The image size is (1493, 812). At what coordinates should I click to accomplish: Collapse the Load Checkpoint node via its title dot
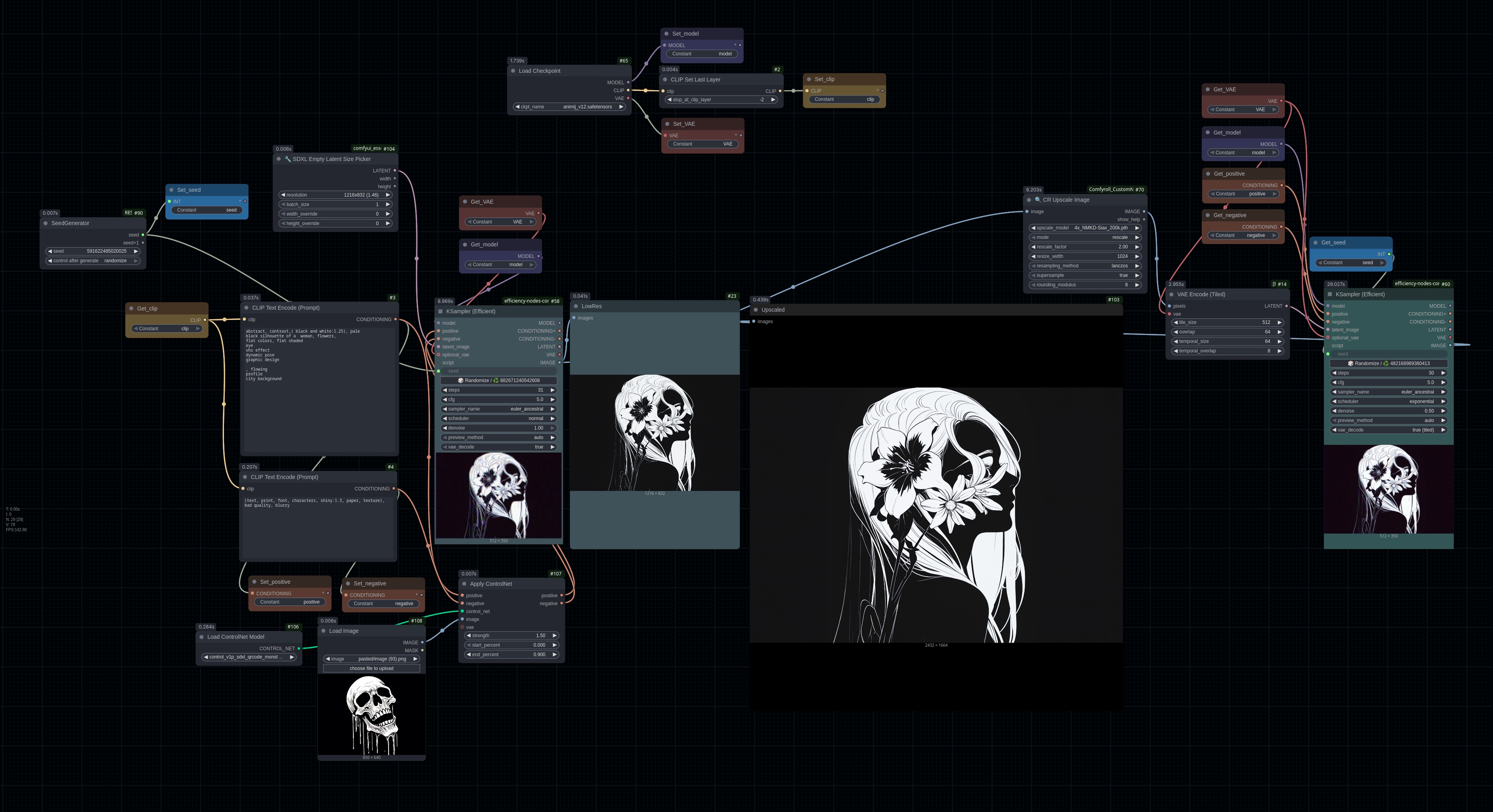pos(513,71)
